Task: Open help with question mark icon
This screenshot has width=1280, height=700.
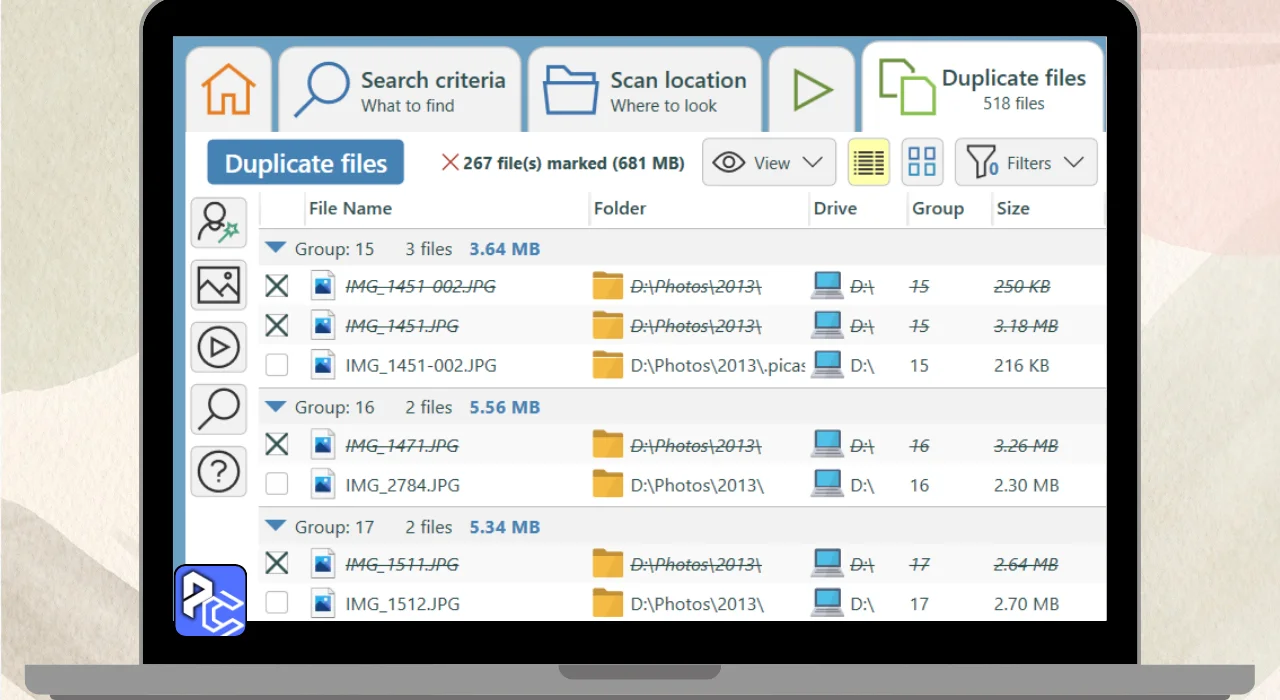Action: coord(218,472)
